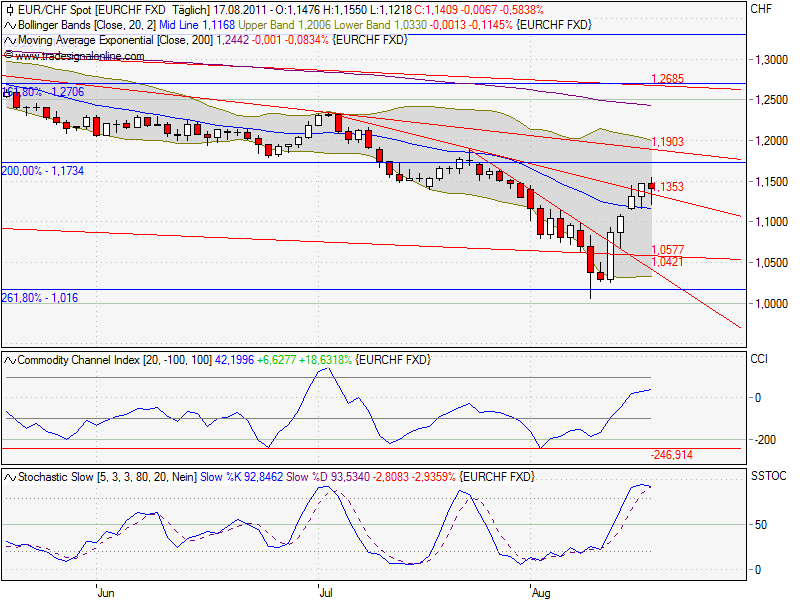Click the Commodity Channel Index line icon
The height and width of the screenshot is (600, 800).
(x=10, y=361)
